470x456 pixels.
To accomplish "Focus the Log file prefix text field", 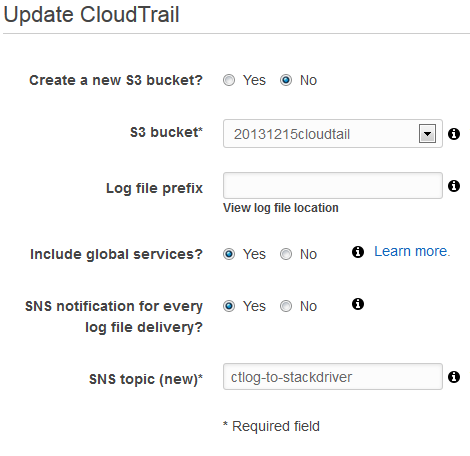I will pyautogui.click(x=333, y=185).
